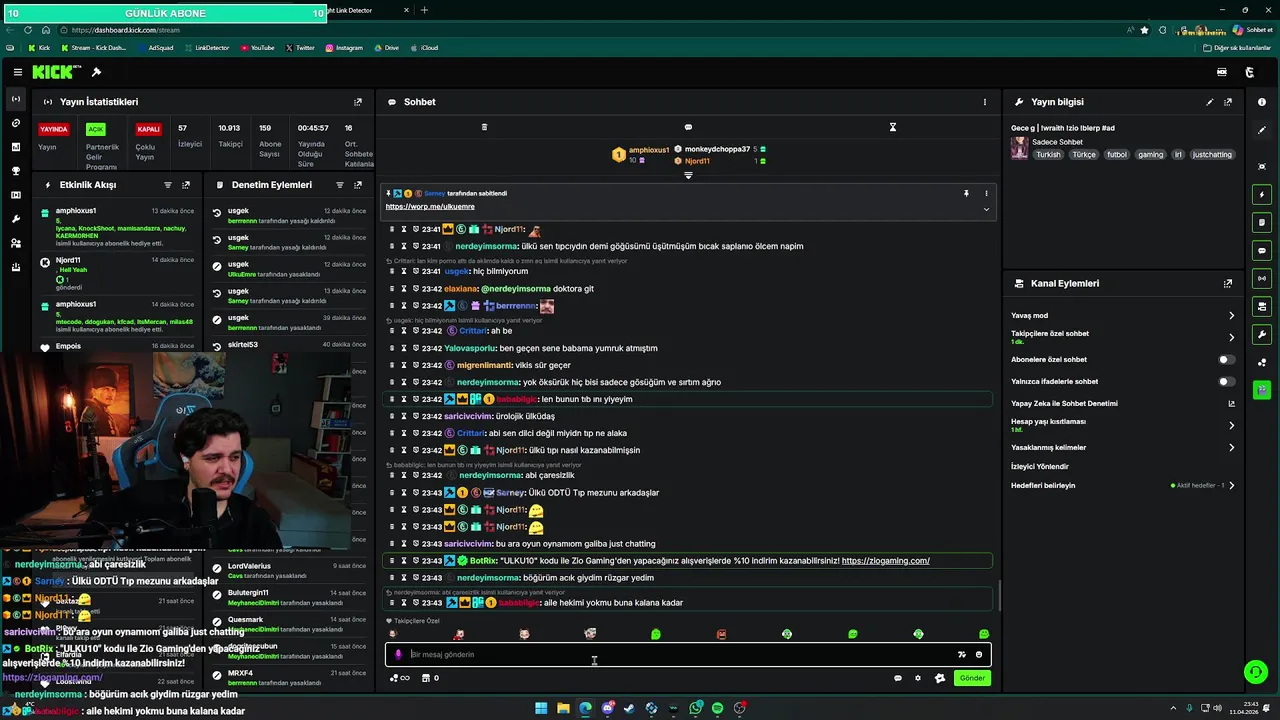Open WhatsApp from the Windows taskbar

696,708
